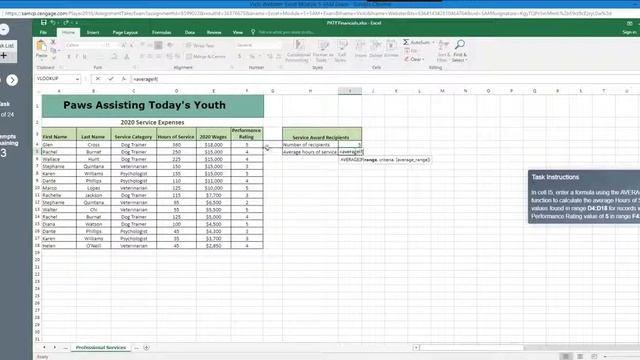The height and width of the screenshot is (360, 640).
Task: Toggle Wrap Text
Action: 200,45
